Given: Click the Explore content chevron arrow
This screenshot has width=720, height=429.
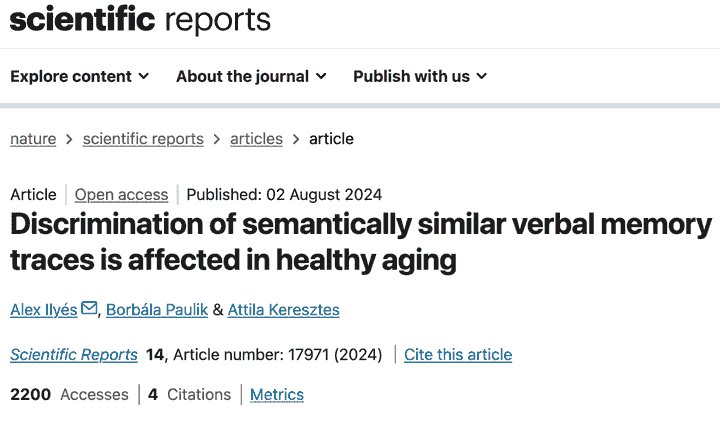Looking at the screenshot, I should [x=144, y=76].
